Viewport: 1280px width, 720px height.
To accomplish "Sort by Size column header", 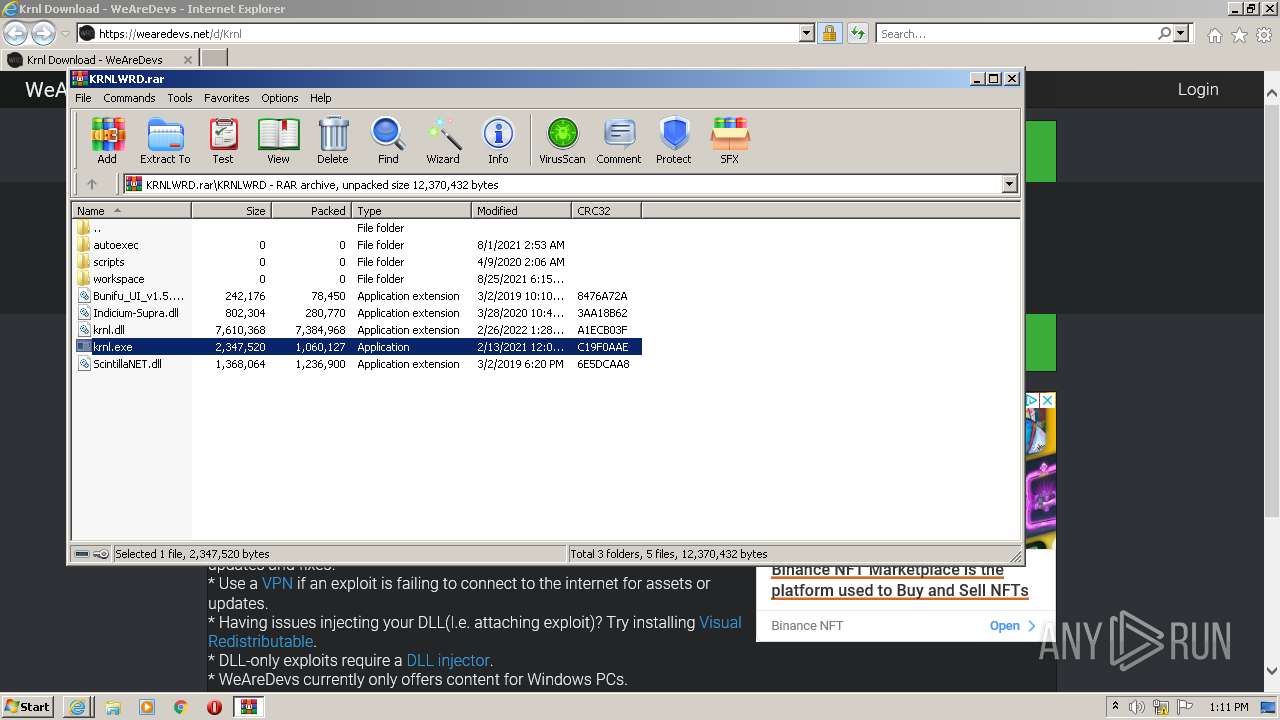I will [231, 211].
